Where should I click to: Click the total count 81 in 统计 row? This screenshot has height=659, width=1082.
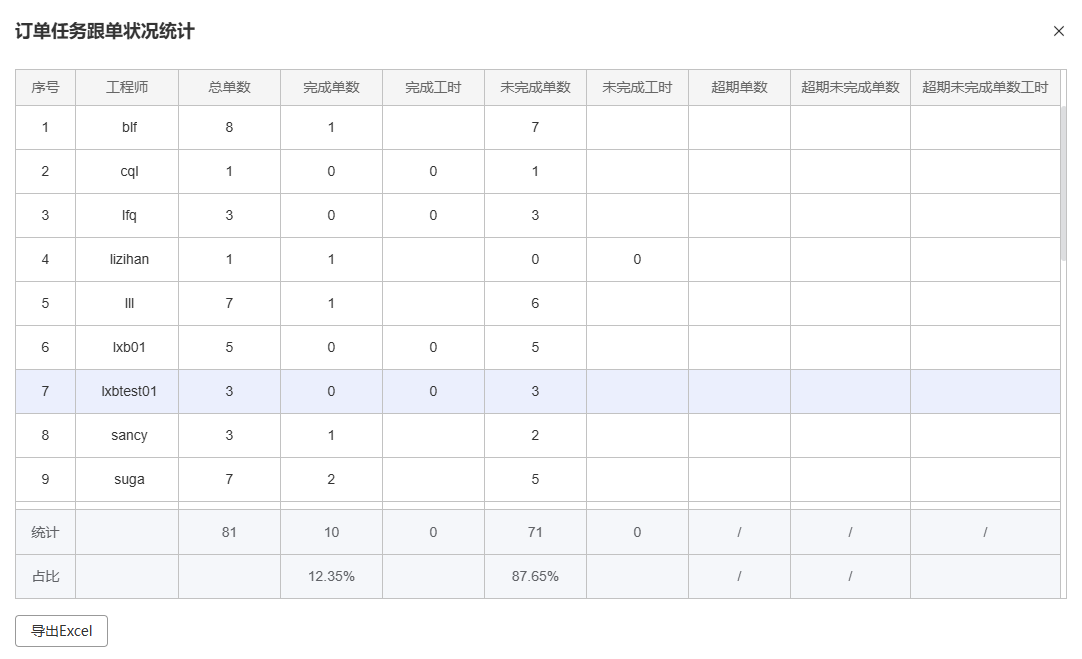229,532
